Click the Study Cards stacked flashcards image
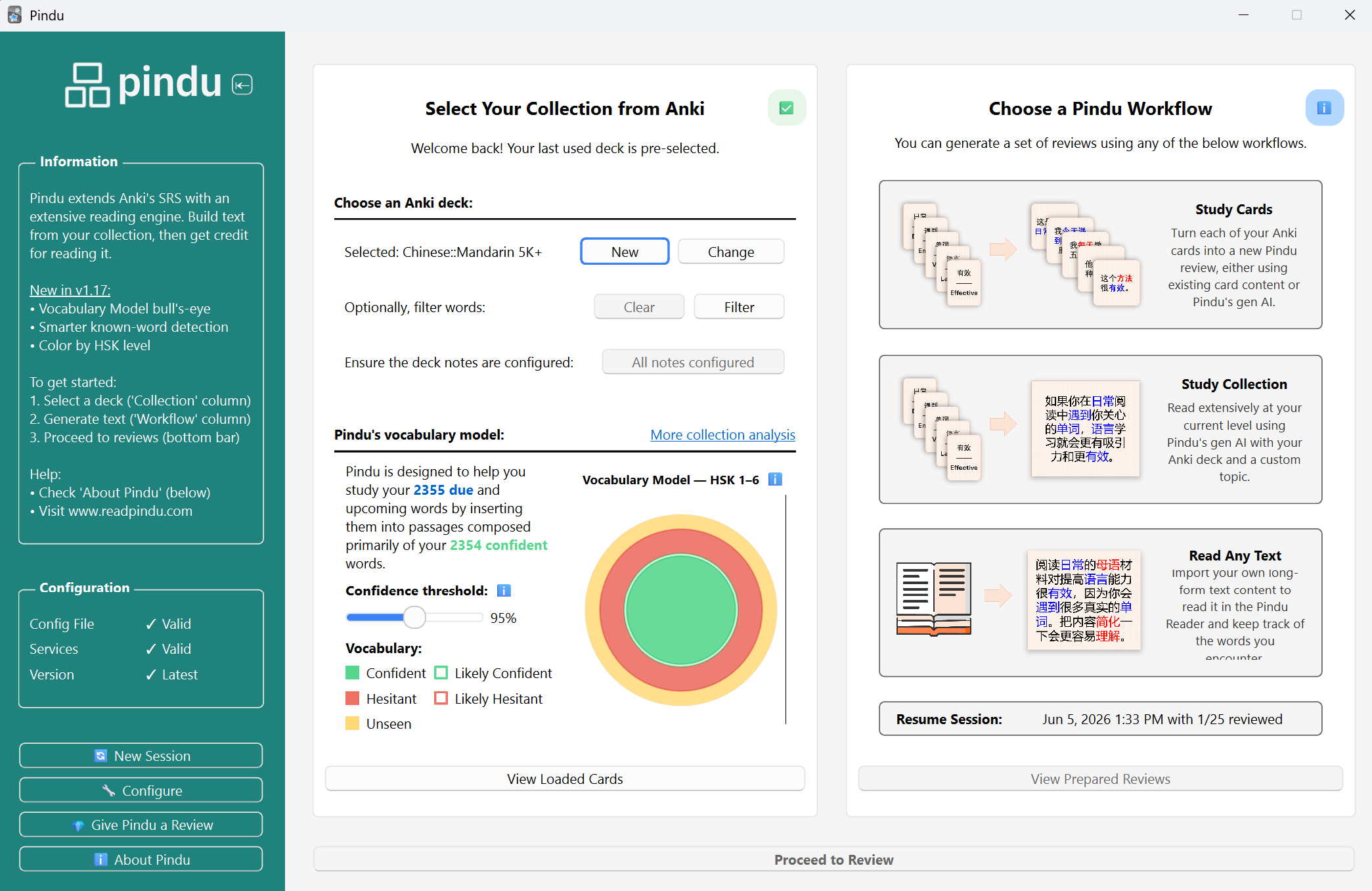1372x891 pixels. tap(942, 254)
